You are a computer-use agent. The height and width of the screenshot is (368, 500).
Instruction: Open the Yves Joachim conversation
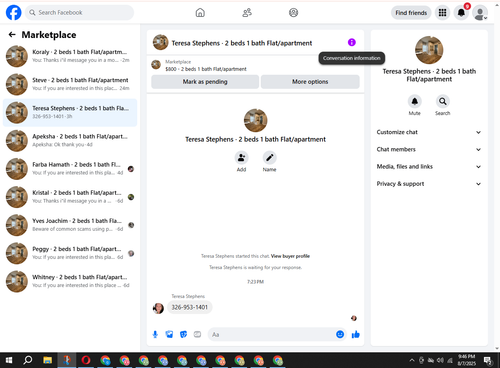tap(70, 225)
